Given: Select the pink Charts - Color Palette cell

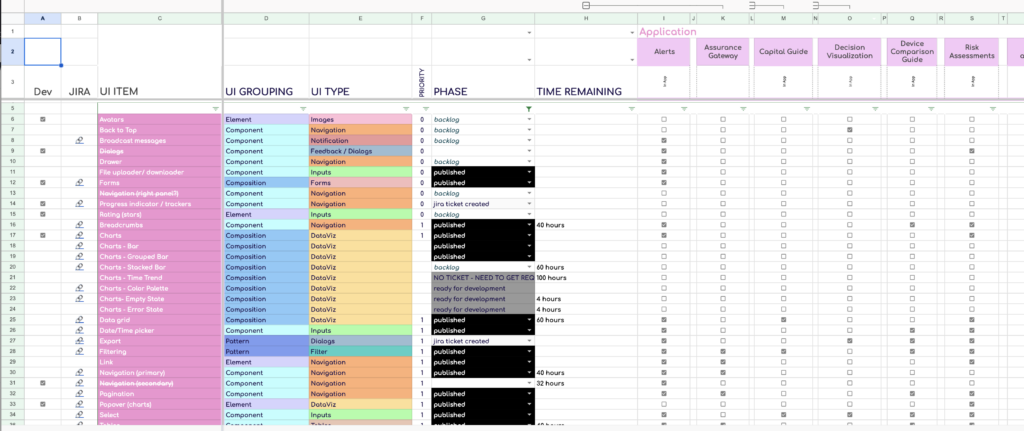Looking at the screenshot, I should coord(160,288).
